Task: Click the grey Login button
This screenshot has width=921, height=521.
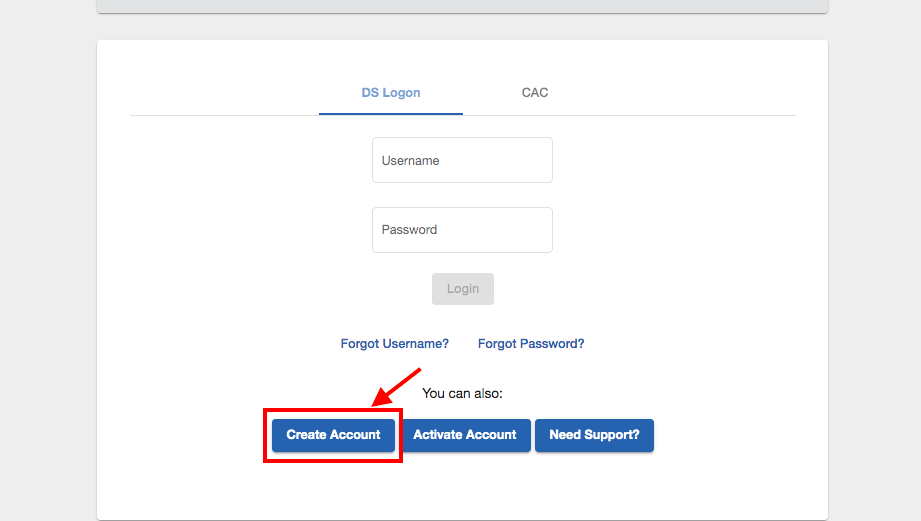Action: [x=463, y=289]
